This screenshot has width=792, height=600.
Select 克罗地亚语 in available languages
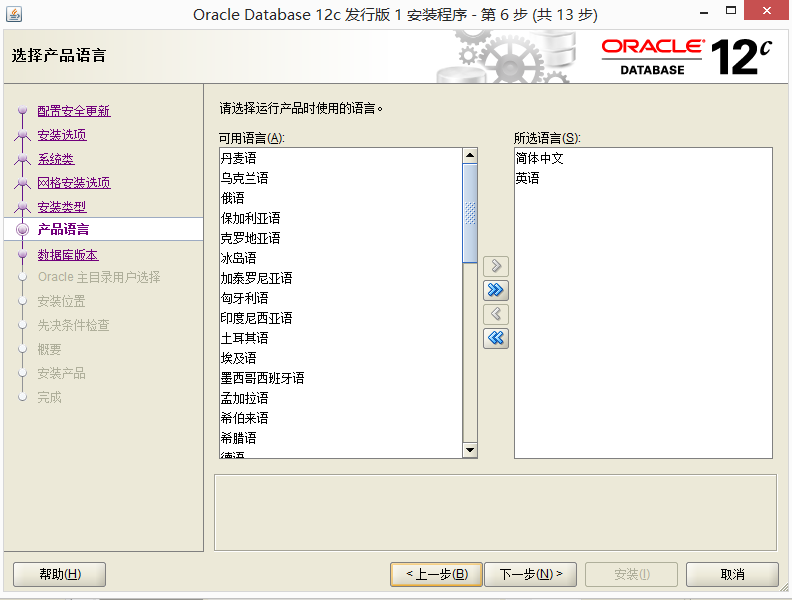[x=341, y=238]
